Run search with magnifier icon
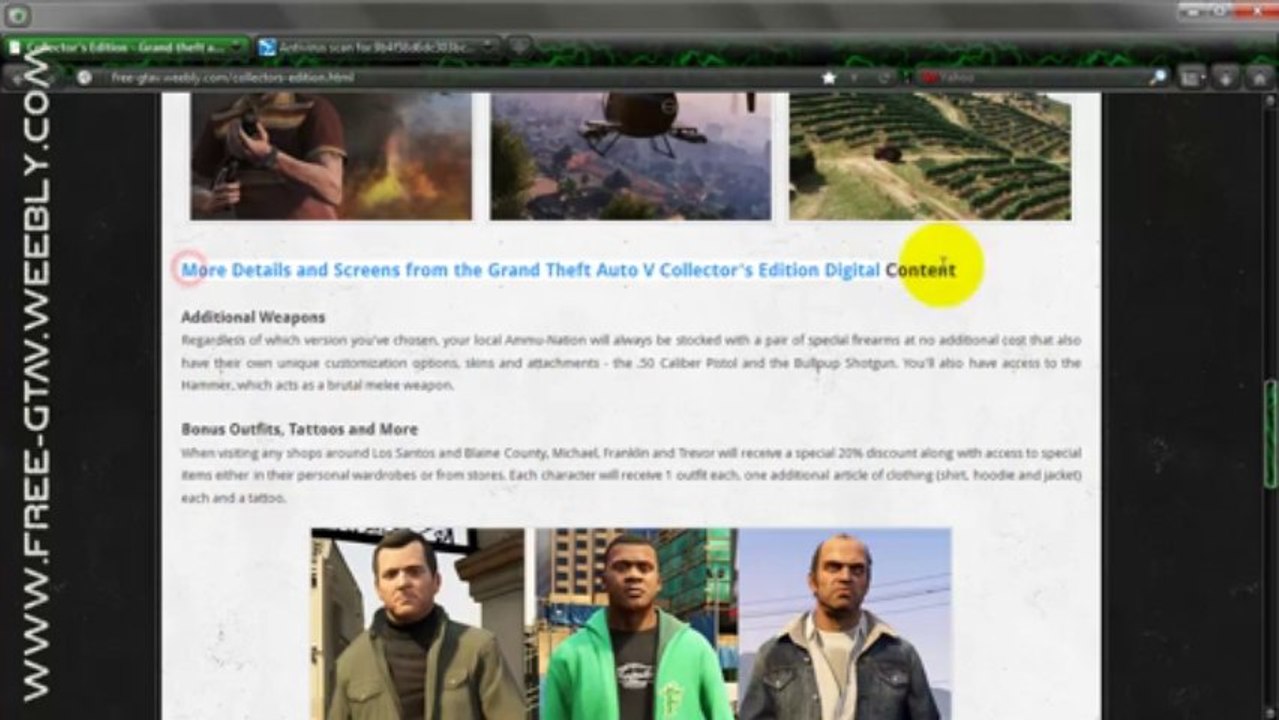Screen dimensions: 1279x720 point(1158,77)
